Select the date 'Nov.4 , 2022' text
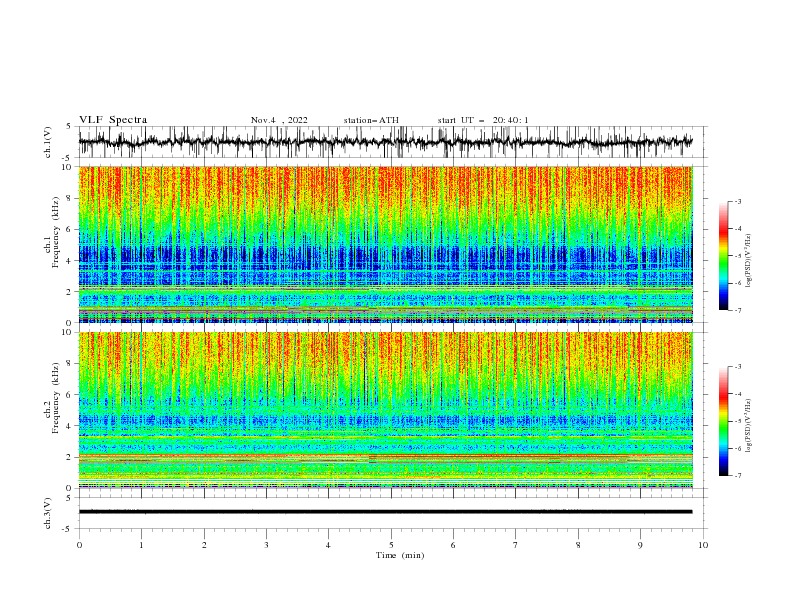The height and width of the screenshot is (612, 792). click(279, 120)
